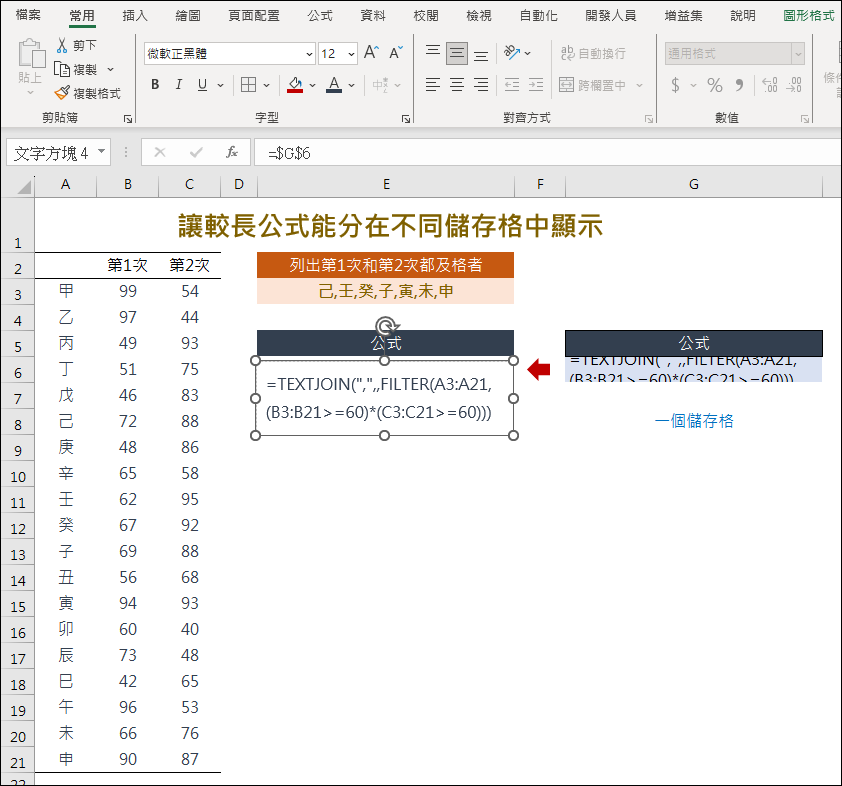Align text left

[433, 84]
